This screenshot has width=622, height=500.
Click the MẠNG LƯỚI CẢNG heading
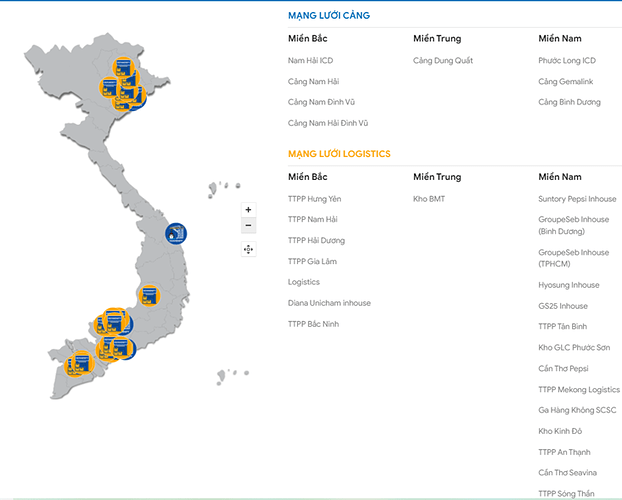tap(329, 15)
